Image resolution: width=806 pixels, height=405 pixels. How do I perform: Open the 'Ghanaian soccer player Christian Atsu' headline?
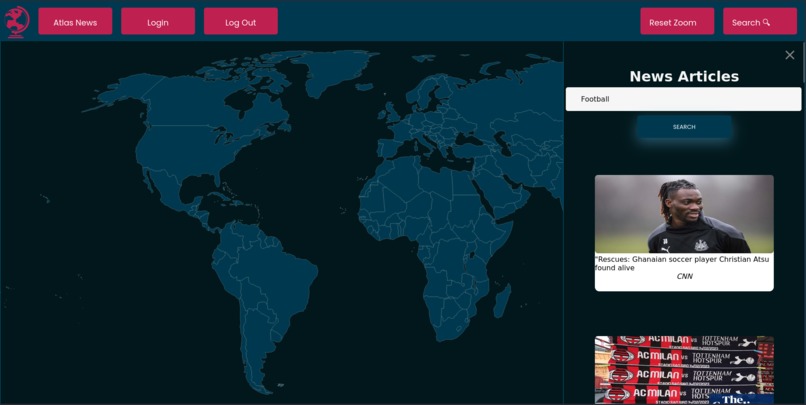click(682, 264)
